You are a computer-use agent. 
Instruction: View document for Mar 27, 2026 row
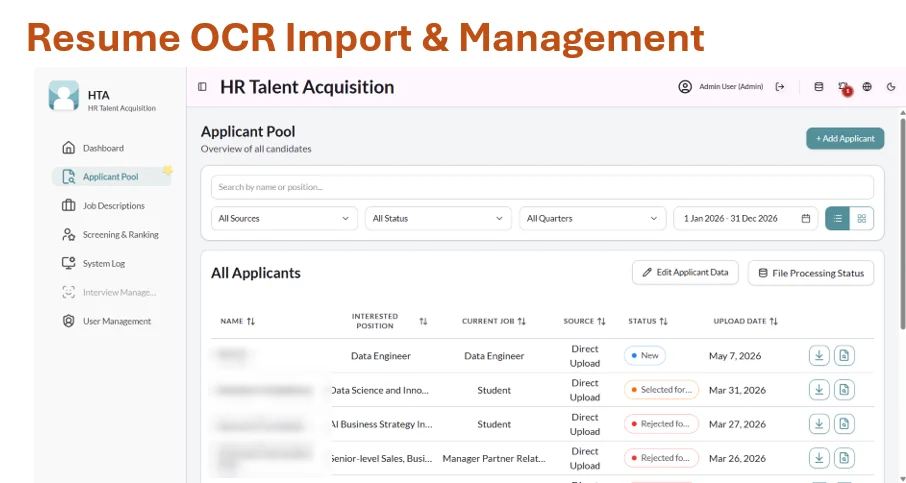pyautogui.click(x=844, y=424)
